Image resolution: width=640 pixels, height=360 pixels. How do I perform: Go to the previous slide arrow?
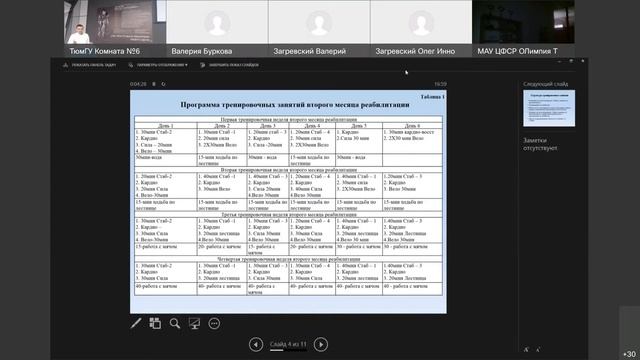point(256,344)
